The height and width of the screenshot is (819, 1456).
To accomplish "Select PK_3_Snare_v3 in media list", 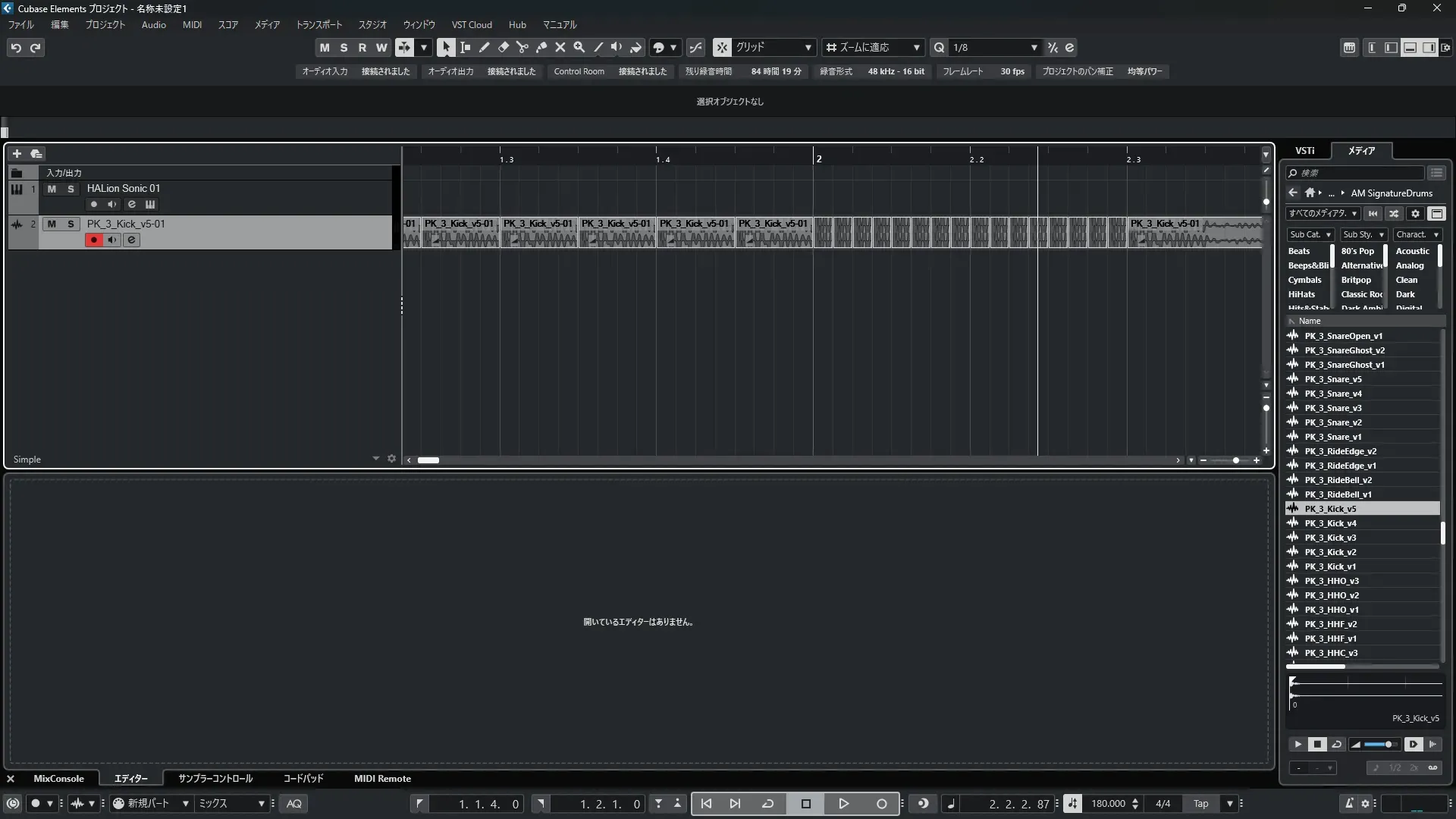I will click(x=1332, y=408).
